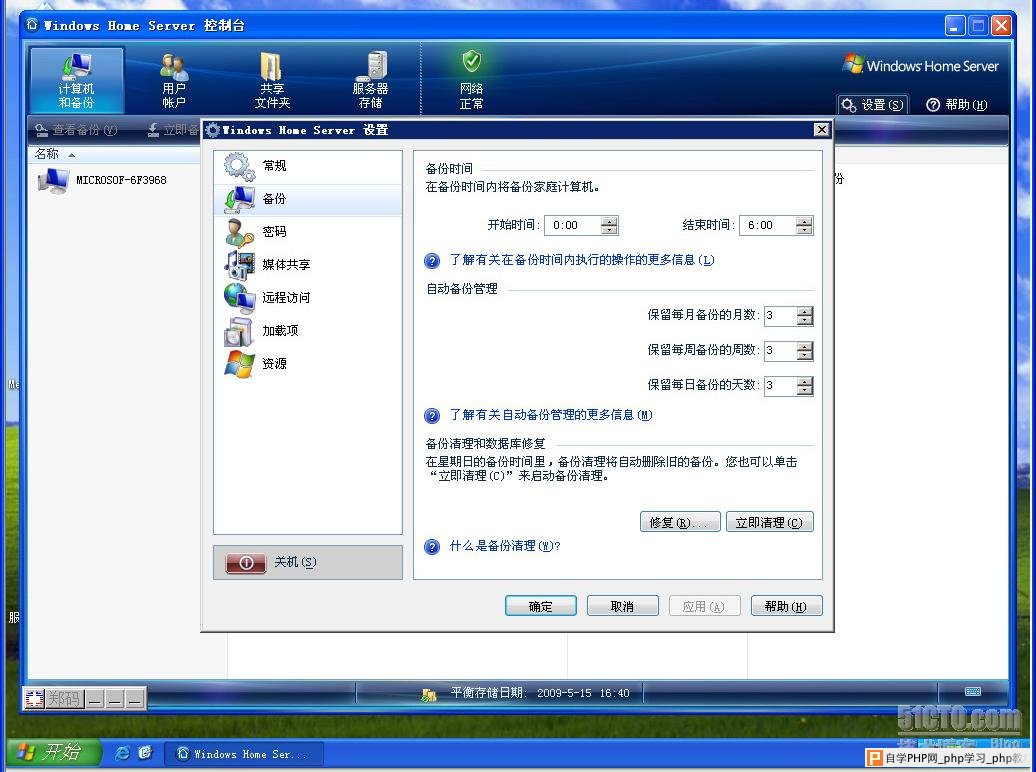This screenshot has height=772, width=1036.
Task: Click the 结束时间 time field
Action: 768,225
